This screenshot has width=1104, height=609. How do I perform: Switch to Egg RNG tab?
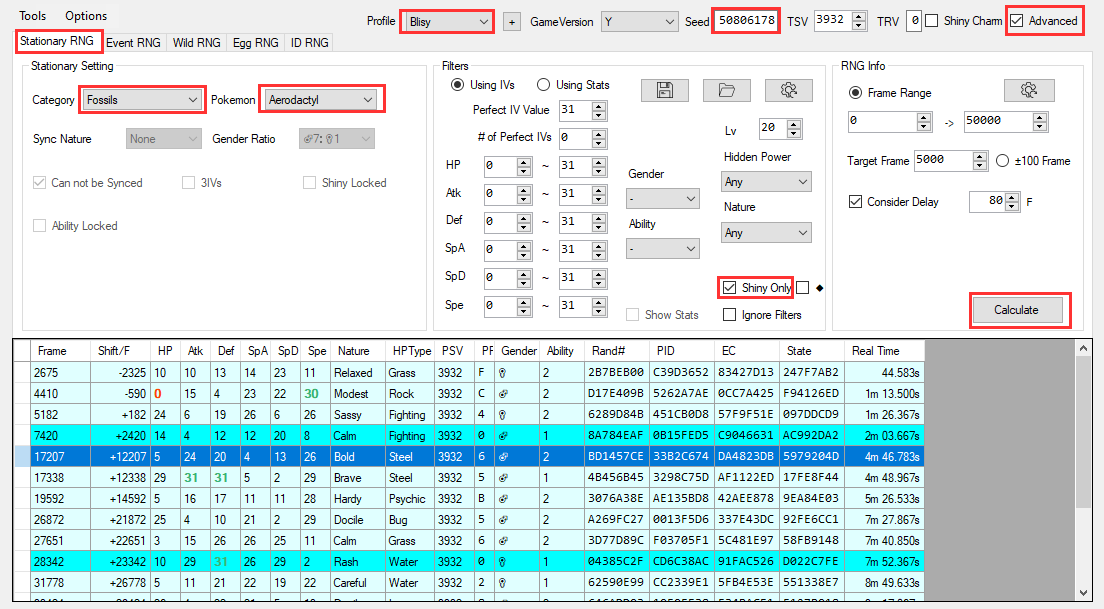256,43
